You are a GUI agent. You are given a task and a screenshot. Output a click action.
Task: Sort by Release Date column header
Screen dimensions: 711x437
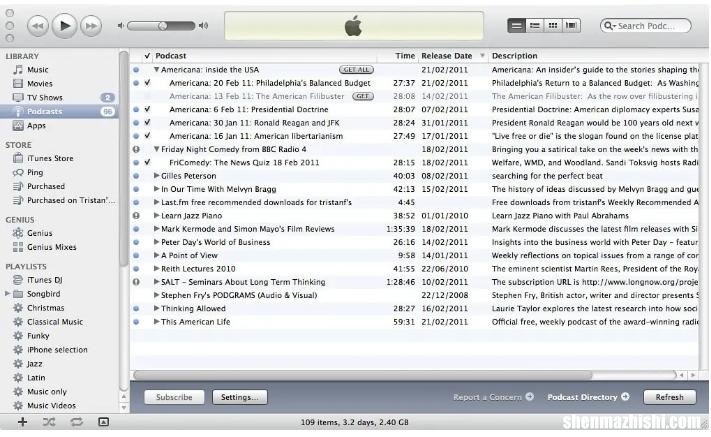pos(453,56)
